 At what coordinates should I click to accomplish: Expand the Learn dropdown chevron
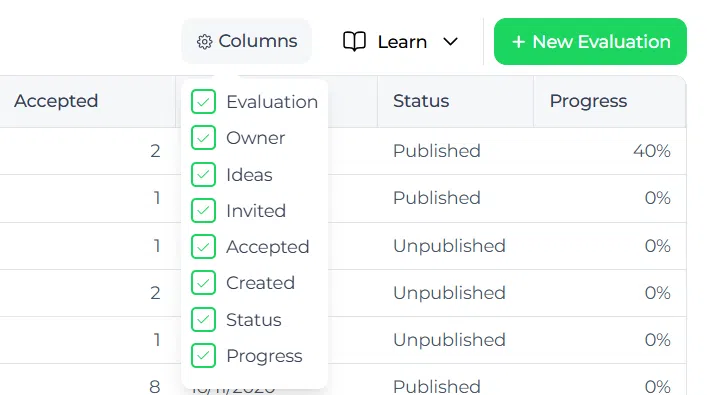[x=450, y=42]
